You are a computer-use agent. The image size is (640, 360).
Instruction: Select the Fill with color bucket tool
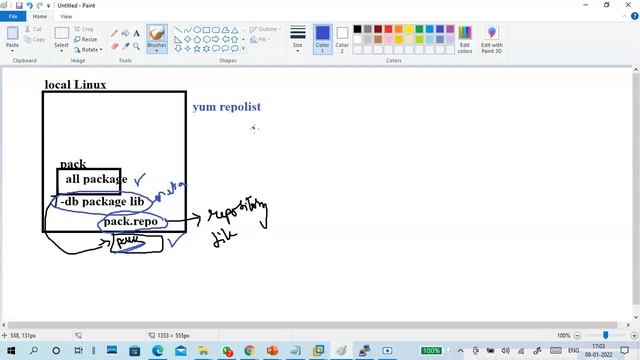(x=125, y=33)
